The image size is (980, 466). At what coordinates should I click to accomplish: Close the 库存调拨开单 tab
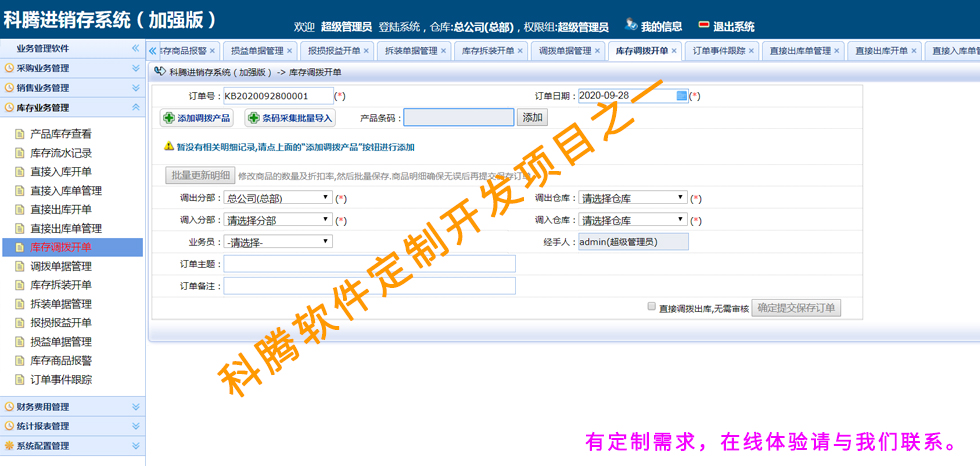(674, 51)
